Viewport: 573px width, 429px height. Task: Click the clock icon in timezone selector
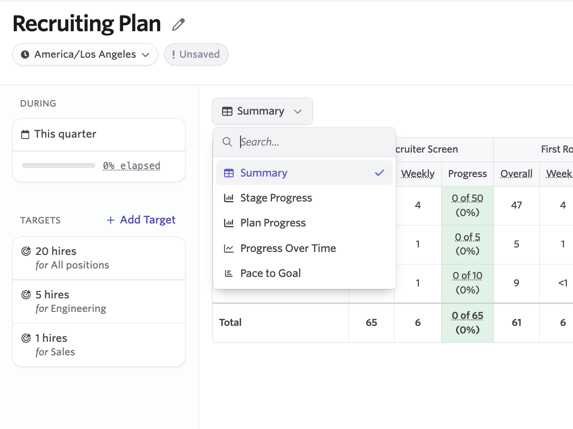[25, 54]
